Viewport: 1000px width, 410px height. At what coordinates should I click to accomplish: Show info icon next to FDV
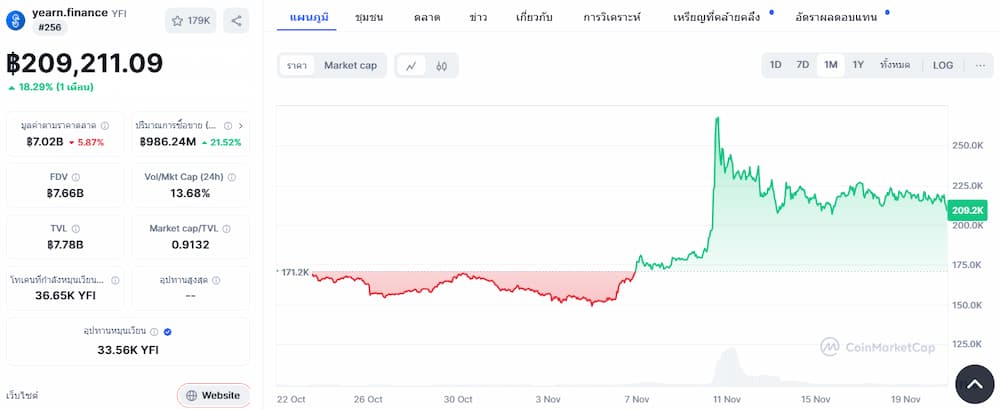(x=76, y=177)
